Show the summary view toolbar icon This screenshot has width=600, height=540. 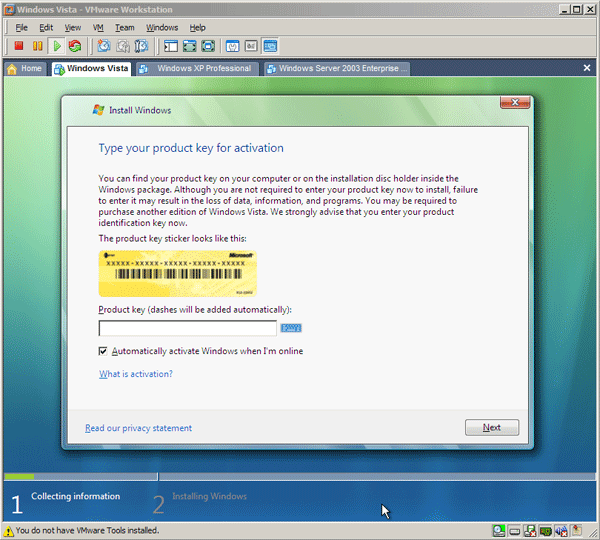pos(232,46)
